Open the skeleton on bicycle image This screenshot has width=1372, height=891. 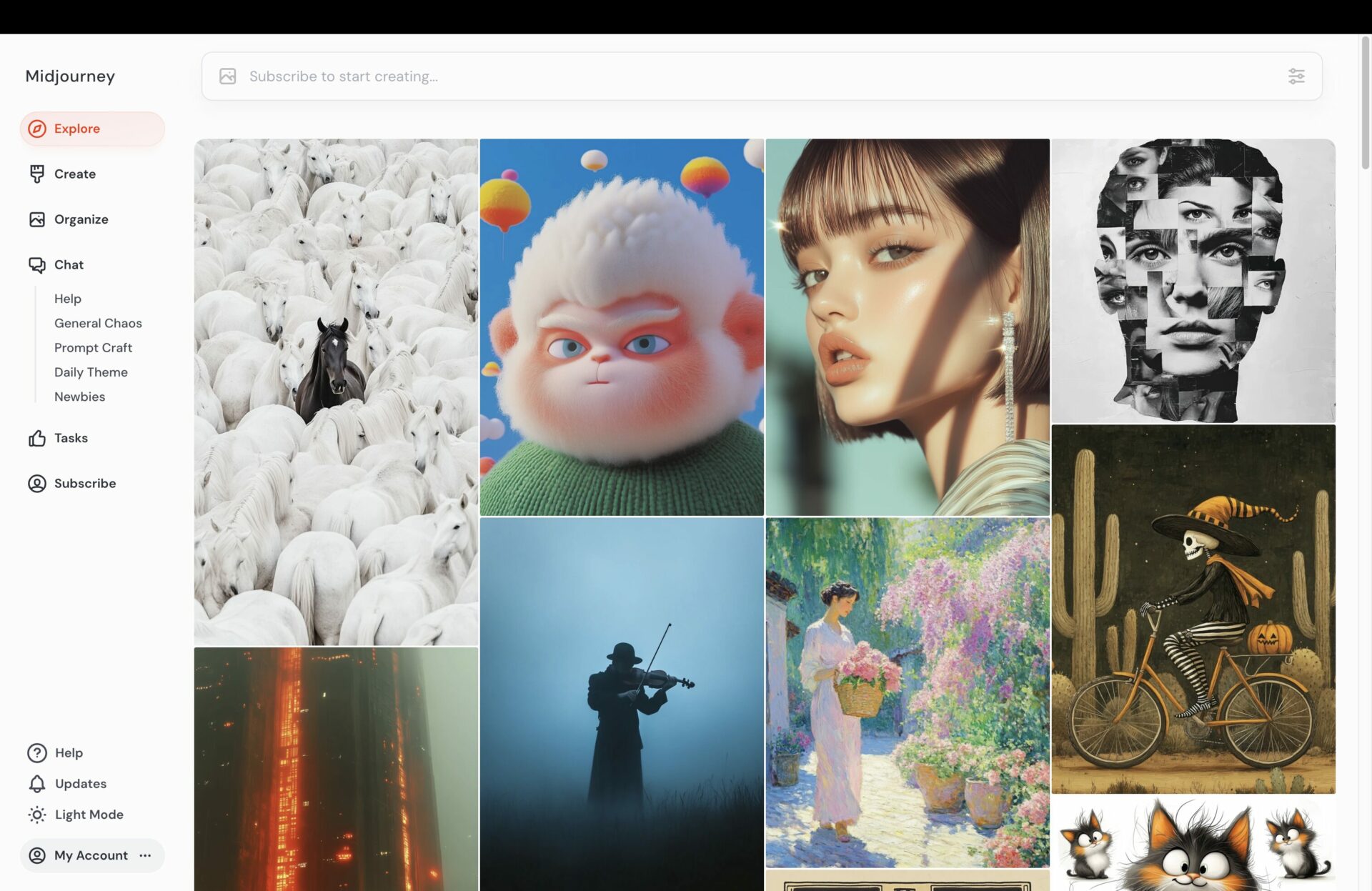click(x=1193, y=609)
